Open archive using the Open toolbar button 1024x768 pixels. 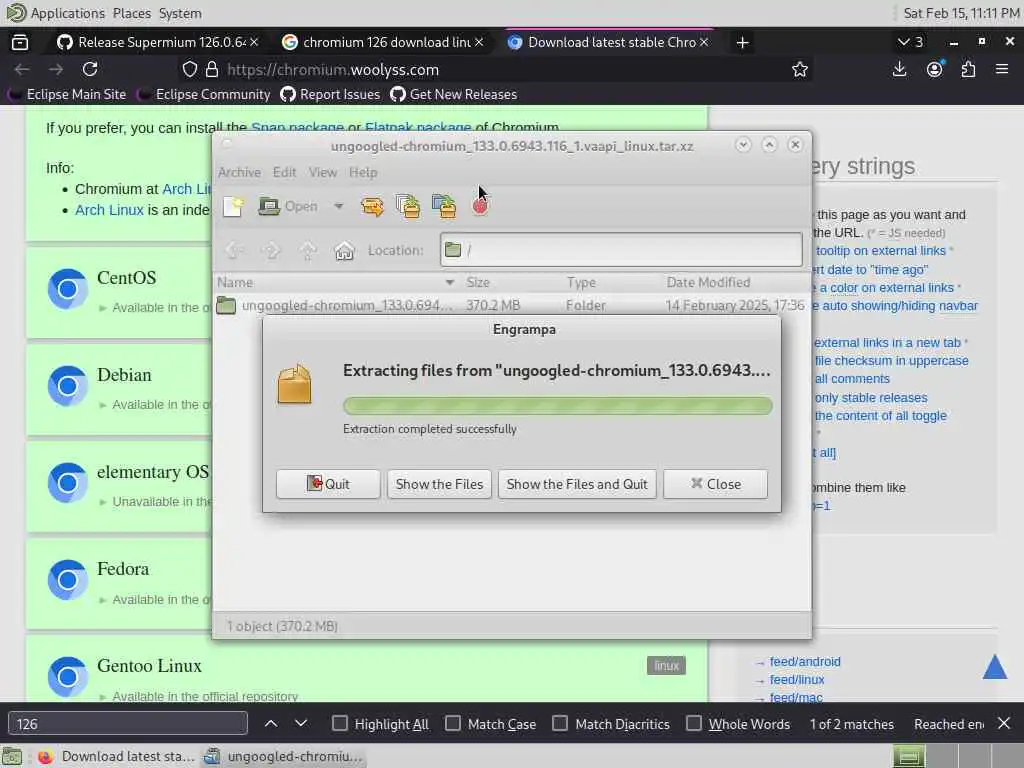[x=288, y=206]
